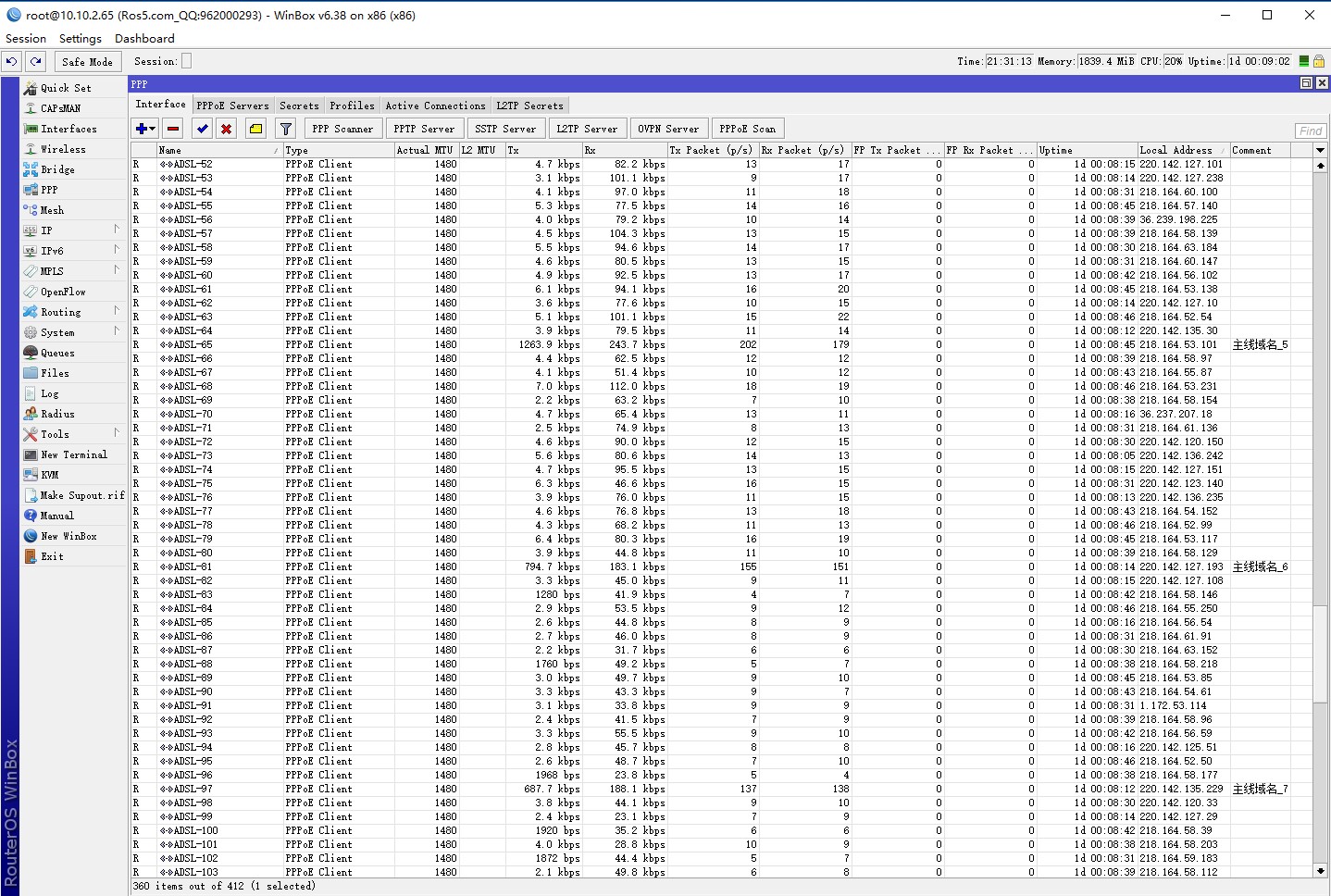This screenshot has height=896, width=1331.
Task: Open KVM in sidebar
Action: click(x=73, y=475)
